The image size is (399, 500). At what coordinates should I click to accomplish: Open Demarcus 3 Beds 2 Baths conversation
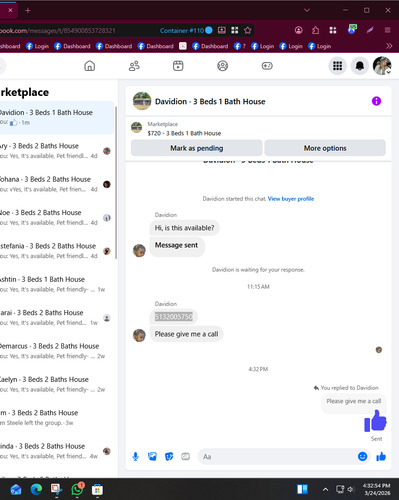click(56, 351)
